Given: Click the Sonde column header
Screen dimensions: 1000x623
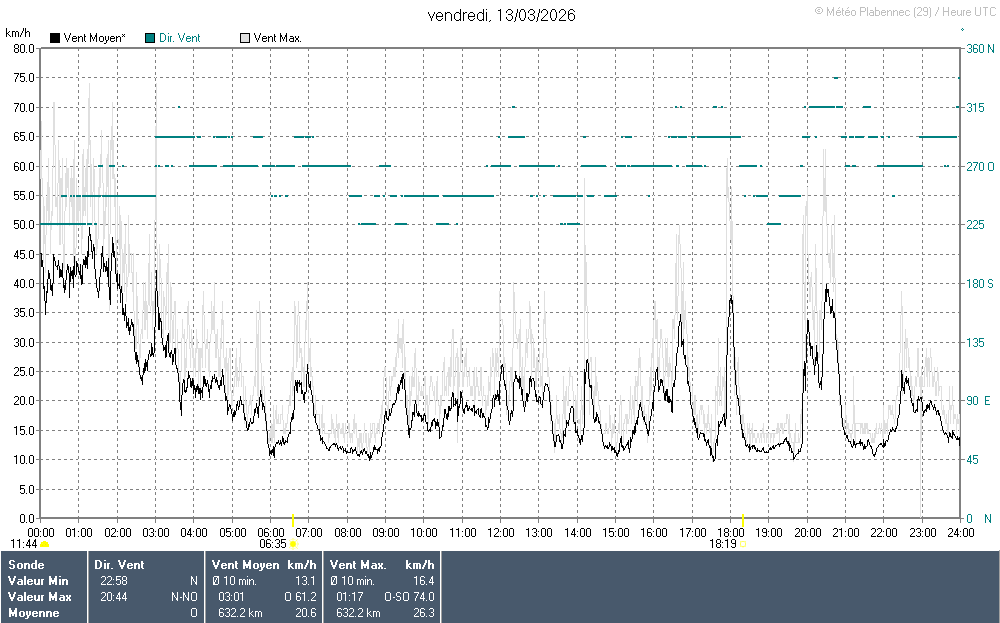Looking at the screenshot, I should (x=25, y=565).
